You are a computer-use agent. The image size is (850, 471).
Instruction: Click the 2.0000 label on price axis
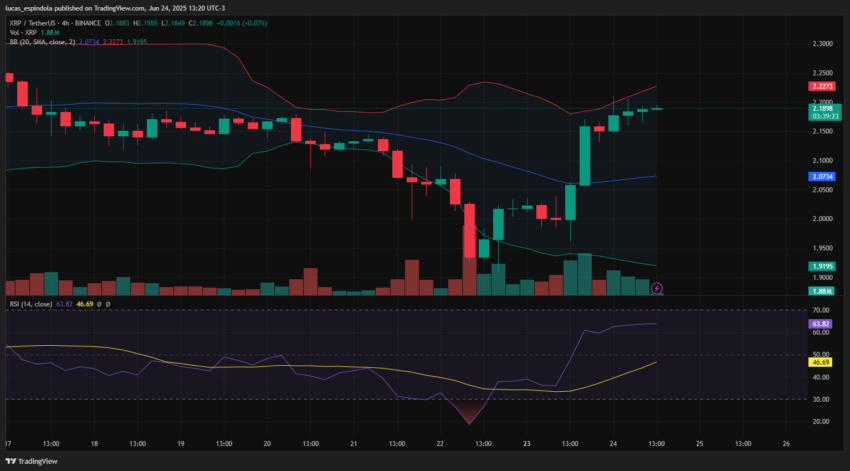pyautogui.click(x=822, y=218)
